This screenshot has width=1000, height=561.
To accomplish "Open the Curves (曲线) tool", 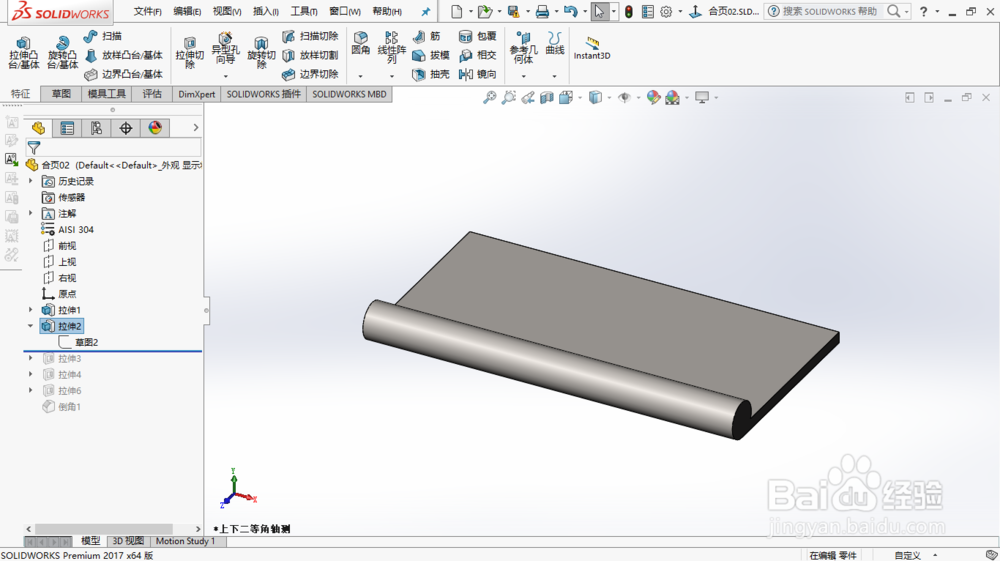I will [x=554, y=43].
